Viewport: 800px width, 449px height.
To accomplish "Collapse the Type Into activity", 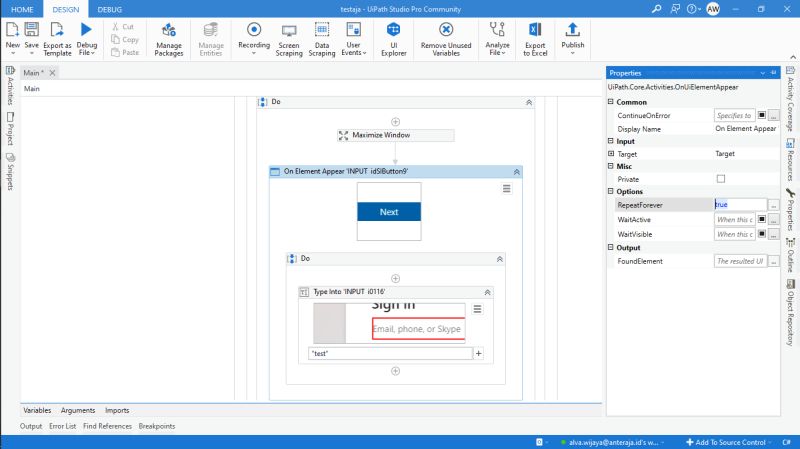I will click(x=487, y=292).
